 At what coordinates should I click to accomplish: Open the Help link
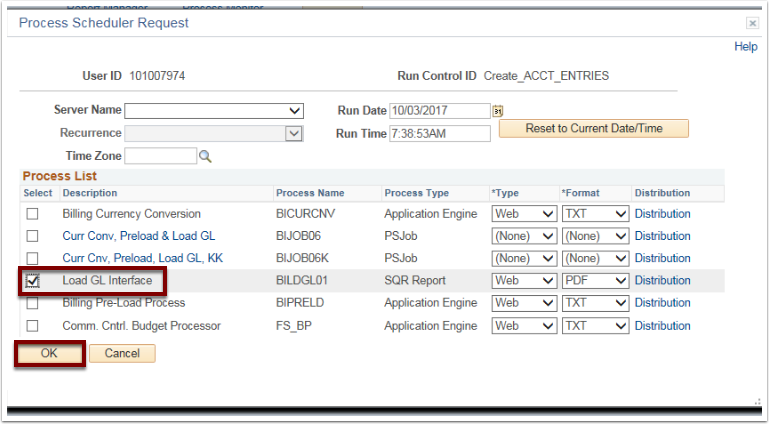point(745,47)
